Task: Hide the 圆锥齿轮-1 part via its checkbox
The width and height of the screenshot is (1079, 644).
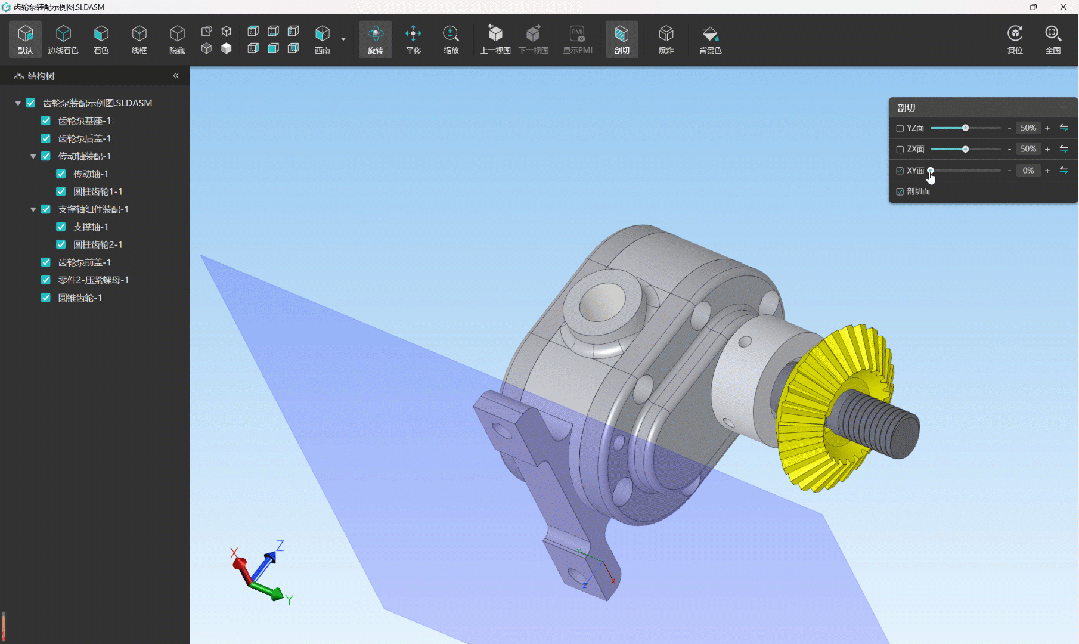Action: click(x=46, y=298)
